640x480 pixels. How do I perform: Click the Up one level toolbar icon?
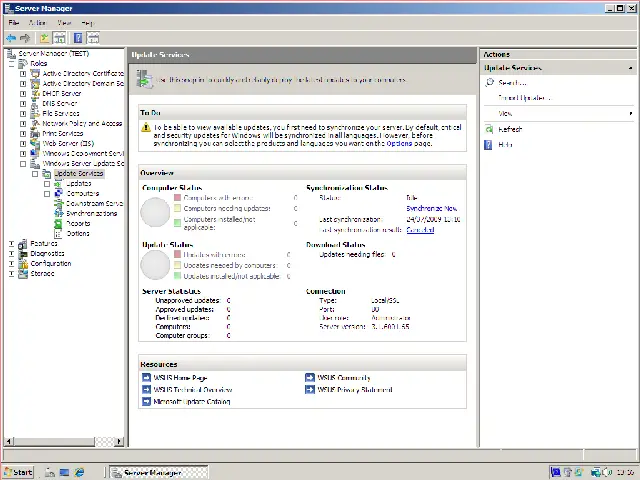tap(46, 38)
